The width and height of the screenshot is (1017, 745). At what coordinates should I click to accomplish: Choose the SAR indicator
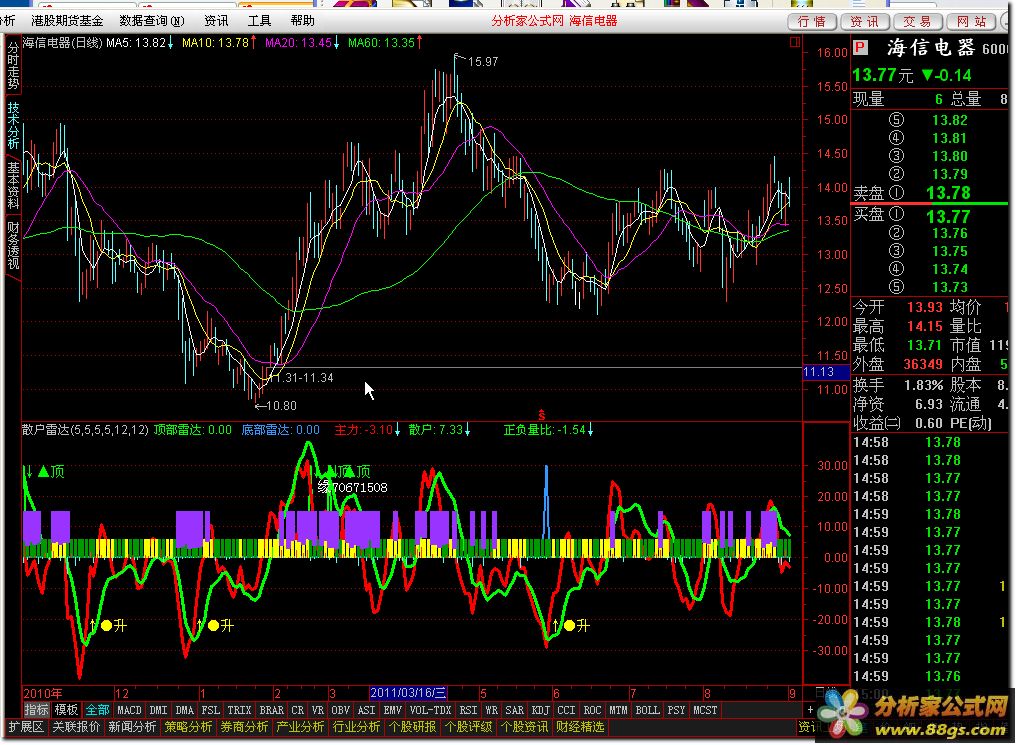515,710
